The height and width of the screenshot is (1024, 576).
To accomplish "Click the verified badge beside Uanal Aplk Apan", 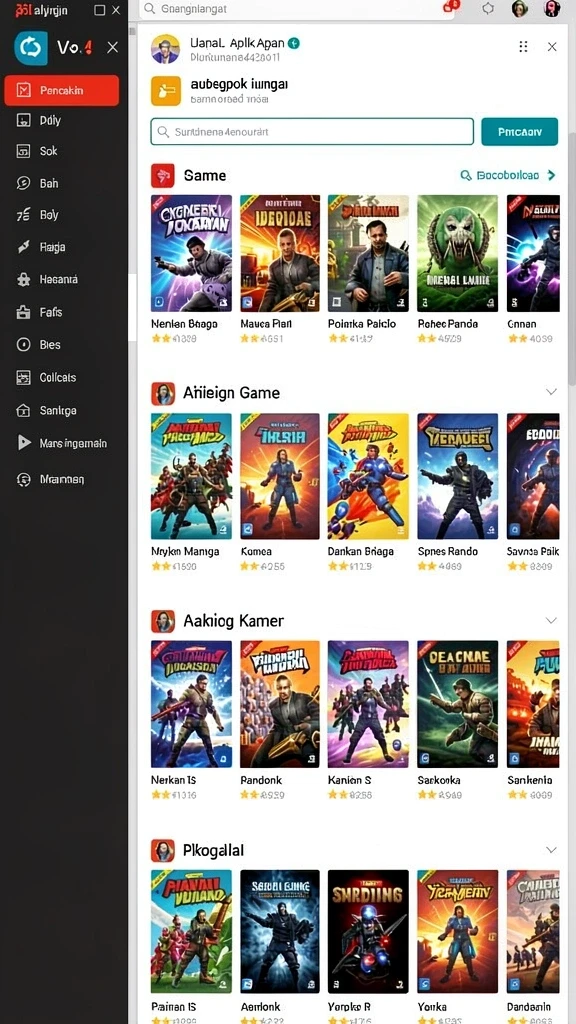I will (x=295, y=43).
